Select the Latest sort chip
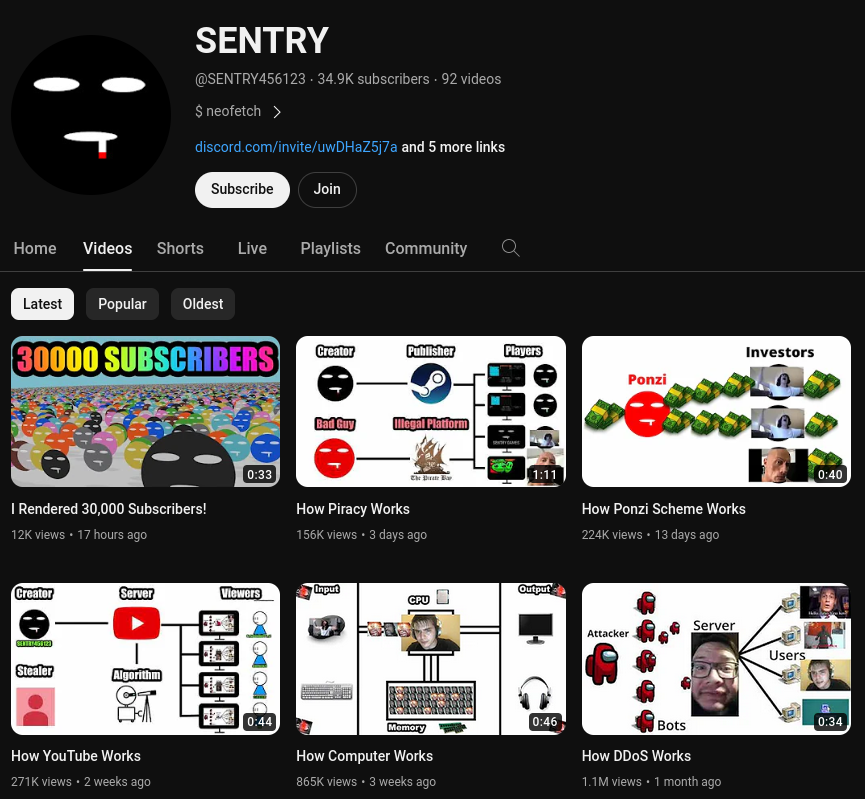865x799 pixels. [x=42, y=304]
